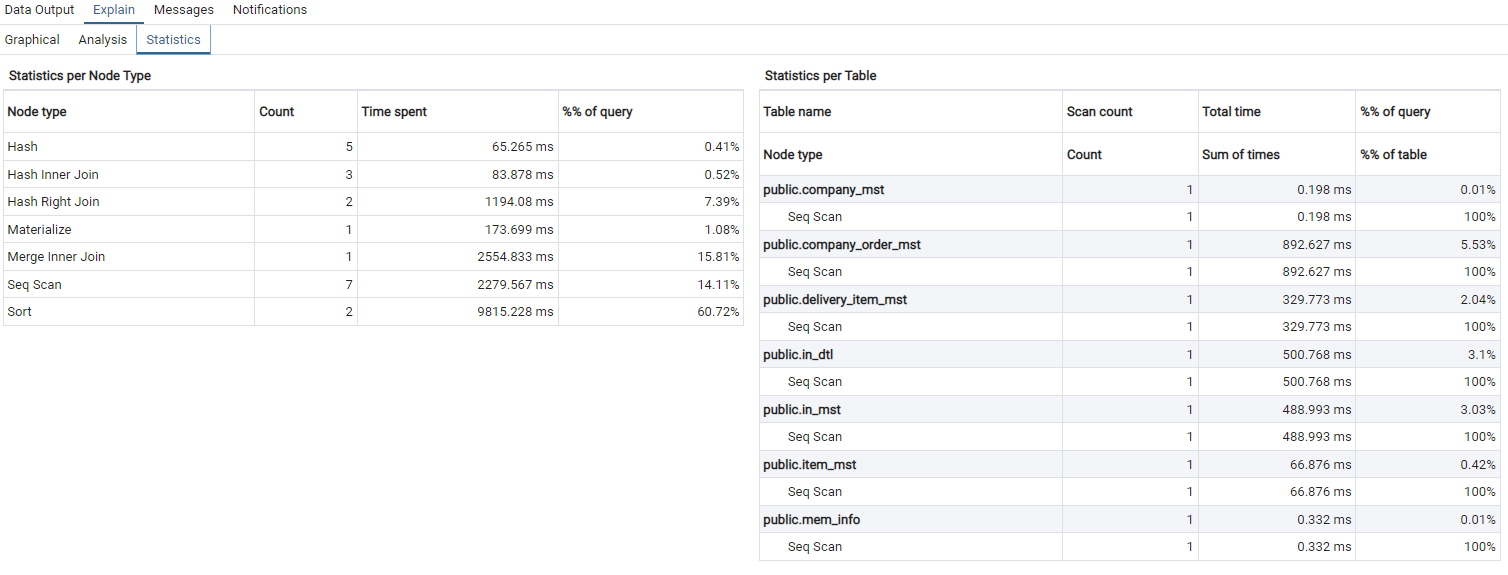Select the public.in_dtl table row

point(1130,355)
